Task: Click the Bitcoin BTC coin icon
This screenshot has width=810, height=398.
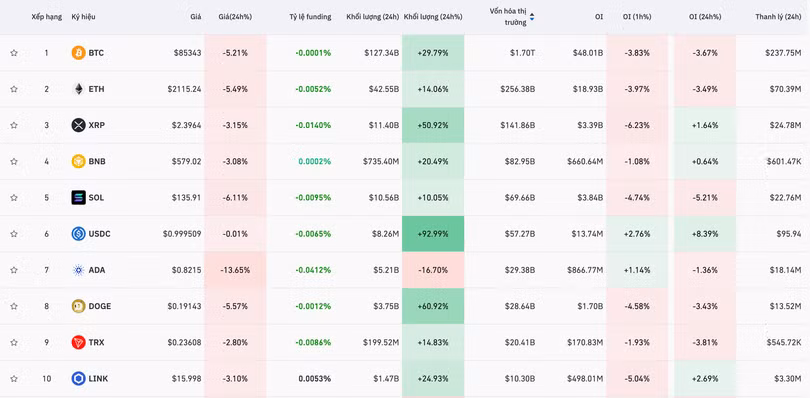Action: pos(79,53)
